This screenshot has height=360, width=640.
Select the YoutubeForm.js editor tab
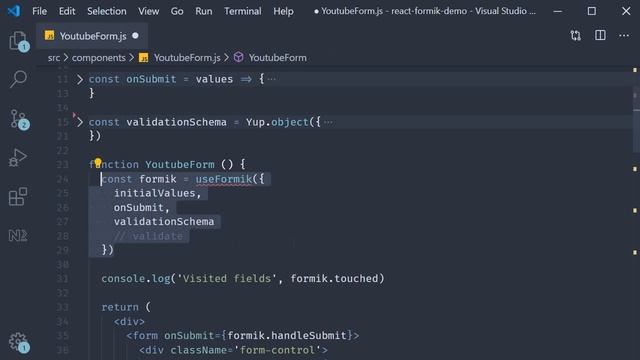pyautogui.click(x=92, y=36)
